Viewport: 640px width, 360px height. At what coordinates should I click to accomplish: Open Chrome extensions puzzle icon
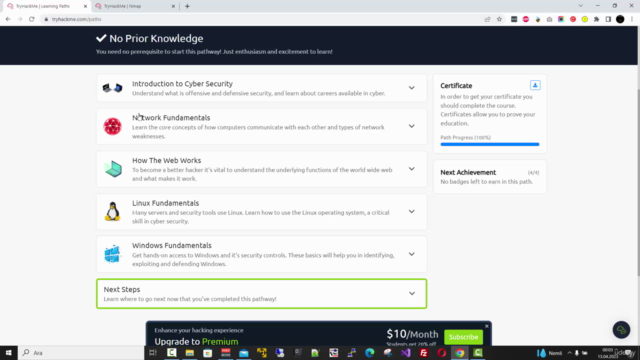tap(596, 19)
